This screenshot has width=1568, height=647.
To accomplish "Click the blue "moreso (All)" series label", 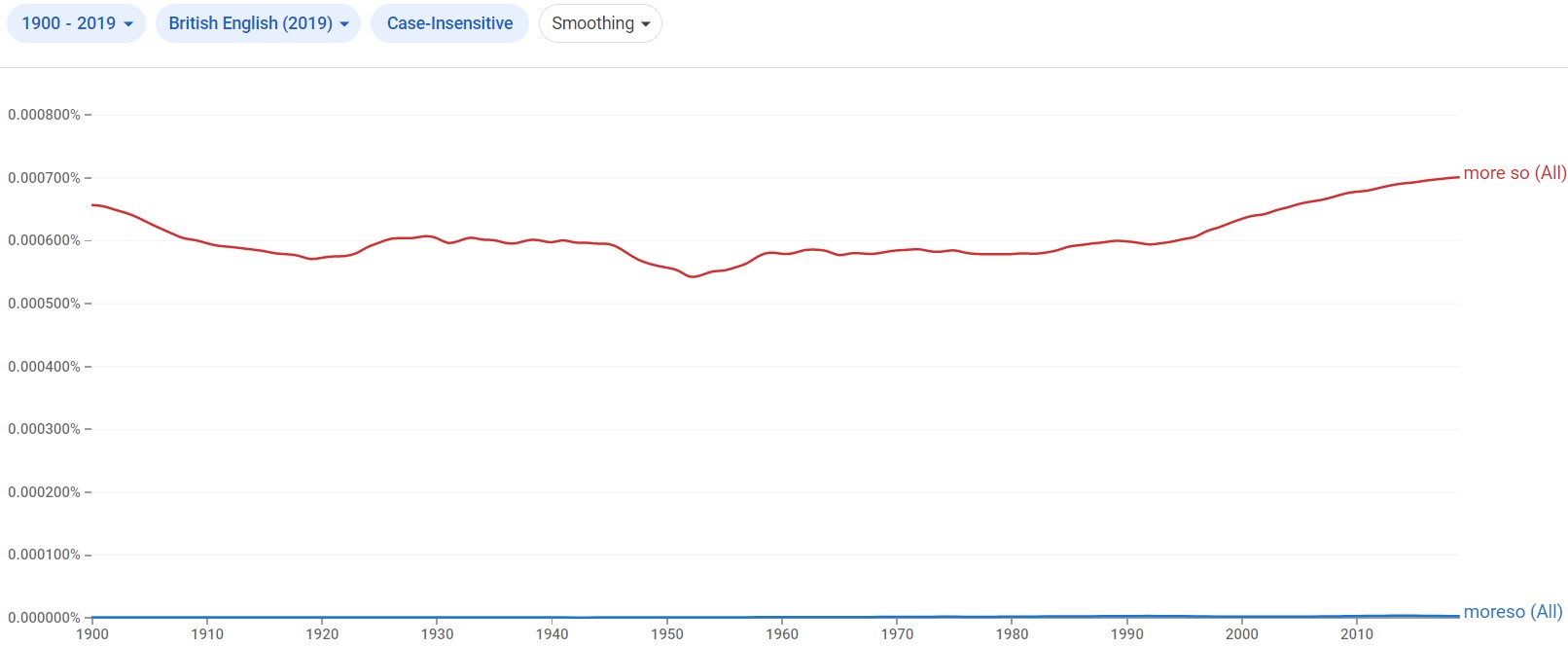I will [1513, 612].
